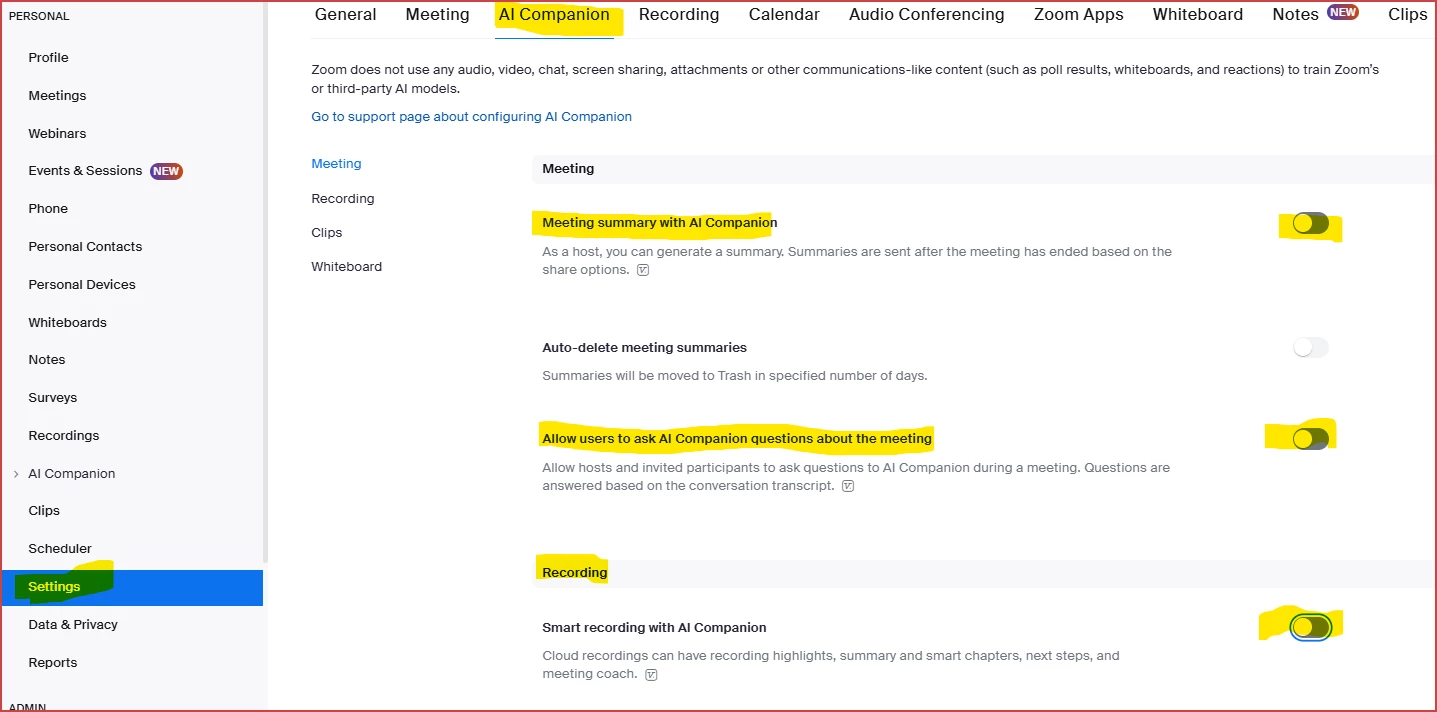Open Recordings in the sidebar
1437x712 pixels.
[64, 436]
